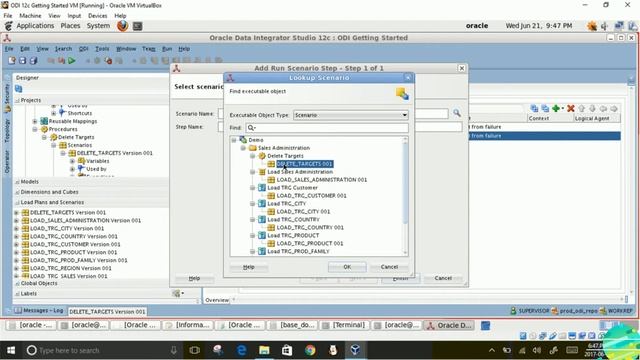
Task: Open the Tools menu
Action: point(102,49)
